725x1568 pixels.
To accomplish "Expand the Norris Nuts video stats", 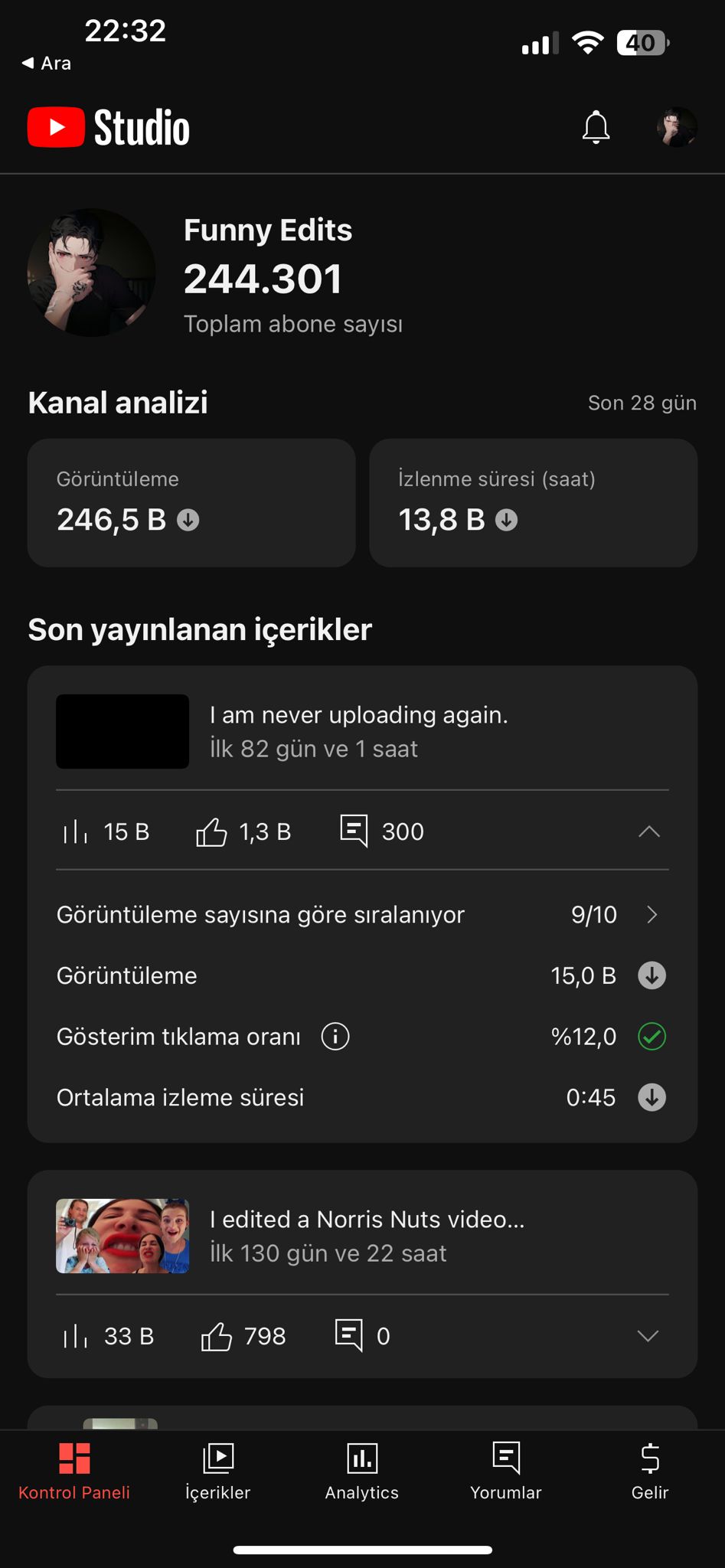I will pos(648,1336).
